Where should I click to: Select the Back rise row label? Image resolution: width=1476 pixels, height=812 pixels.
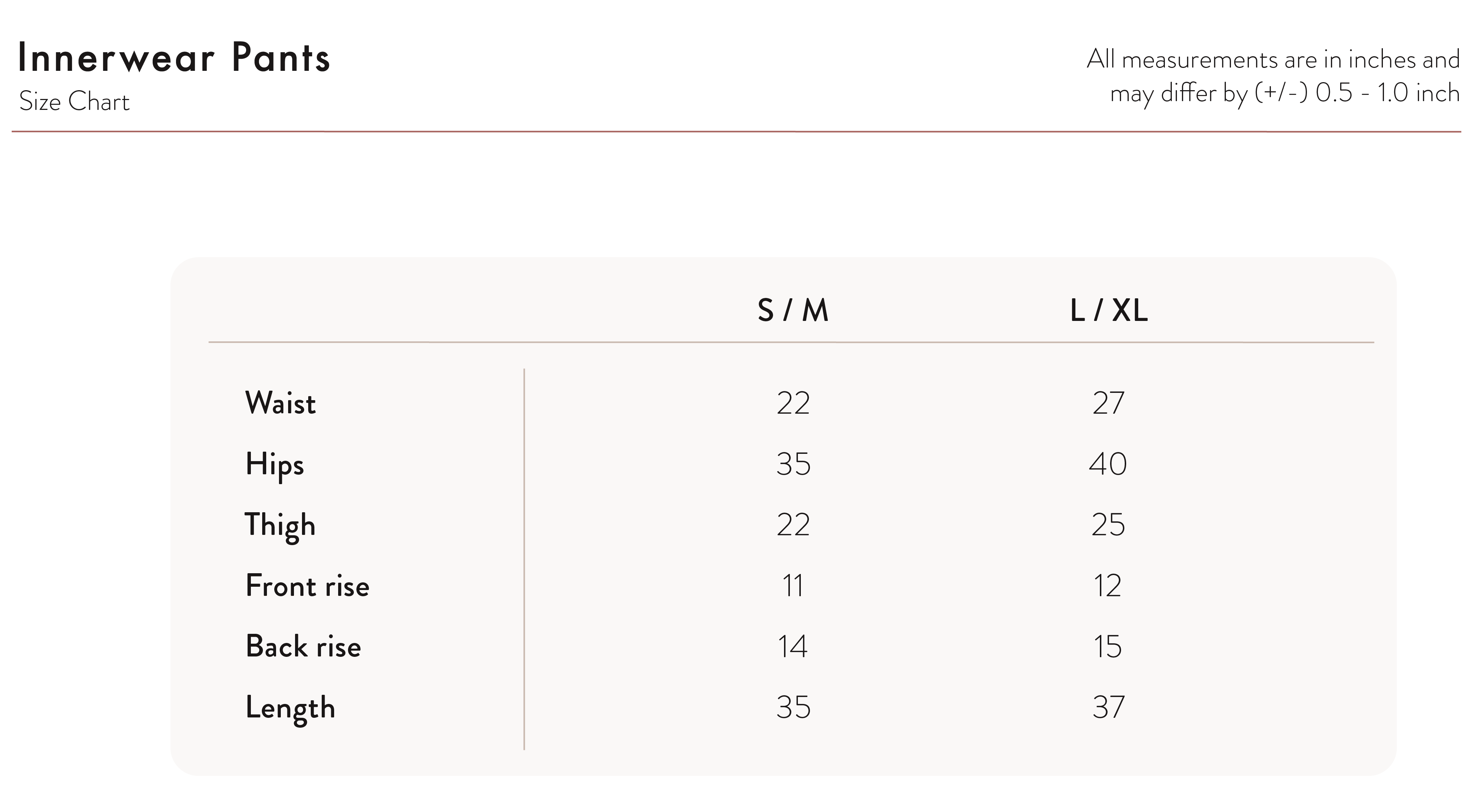304,646
